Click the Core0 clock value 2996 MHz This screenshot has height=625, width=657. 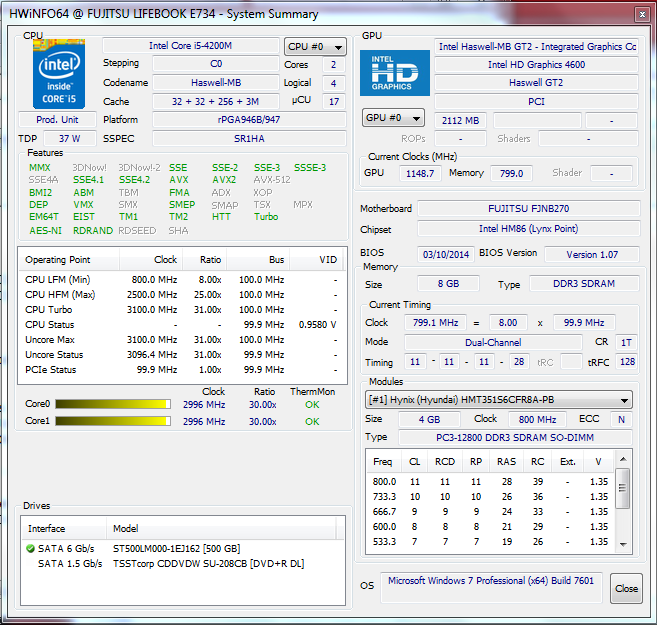click(x=204, y=405)
